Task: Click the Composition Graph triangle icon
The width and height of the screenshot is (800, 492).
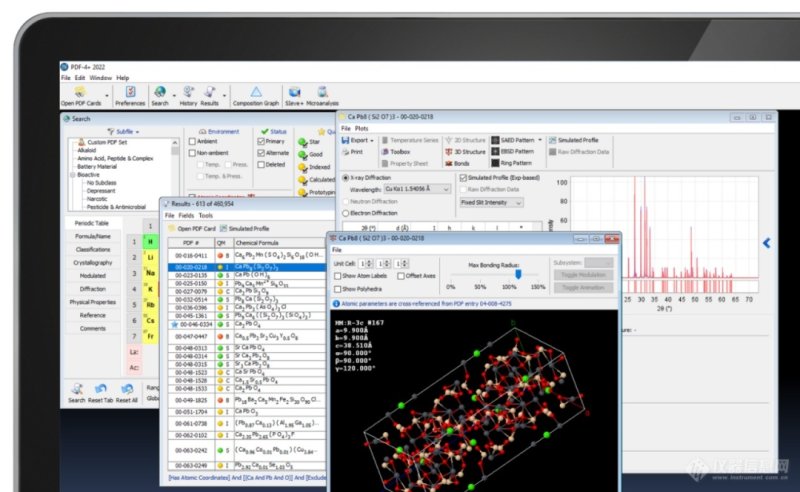Action: [x=256, y=93]
